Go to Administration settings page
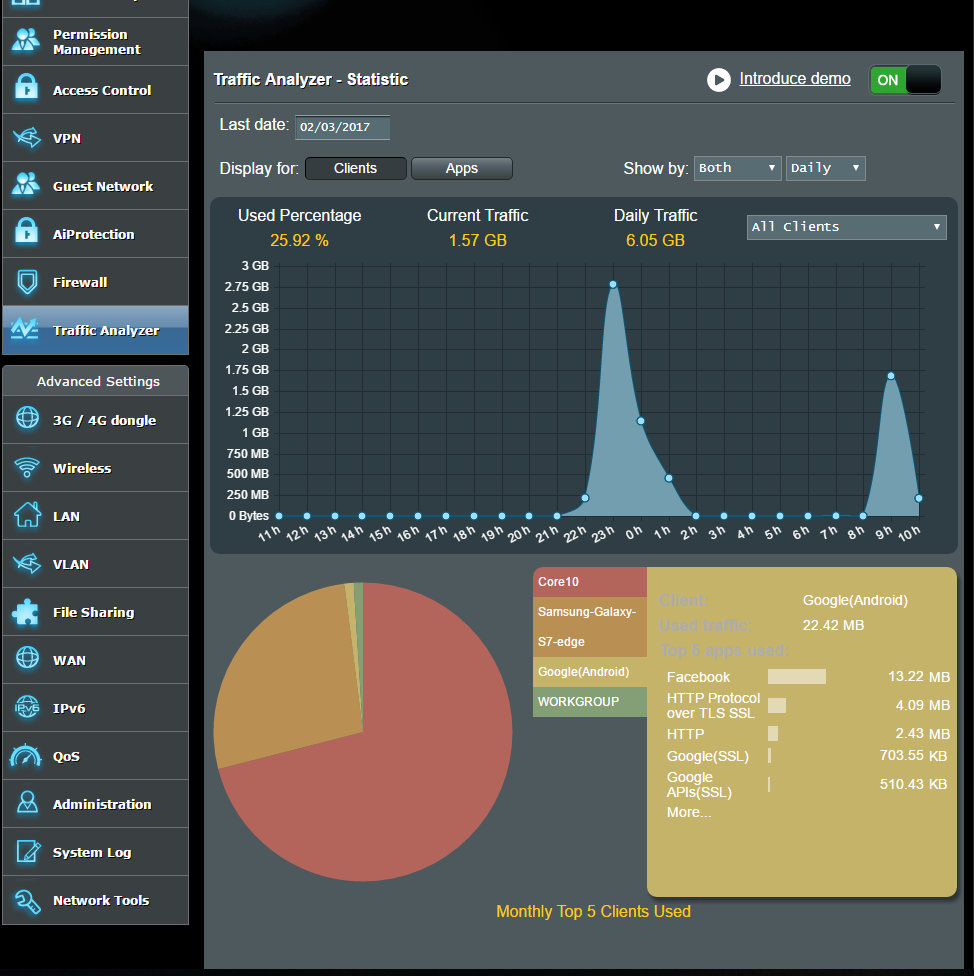Viewport: 974px width, 976px height. (x=101, y=804)
